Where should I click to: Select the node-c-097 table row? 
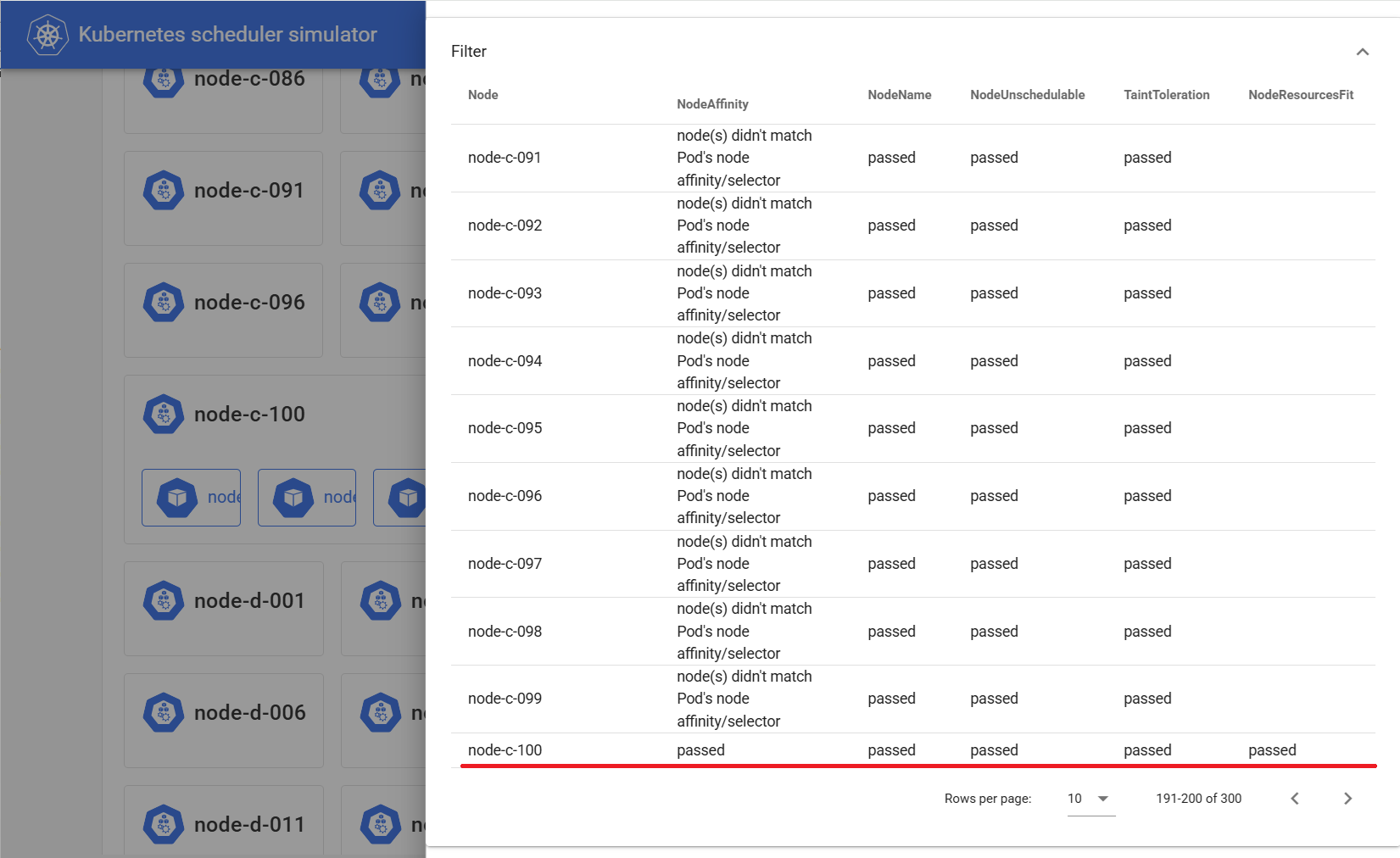(x=913, y=564)
